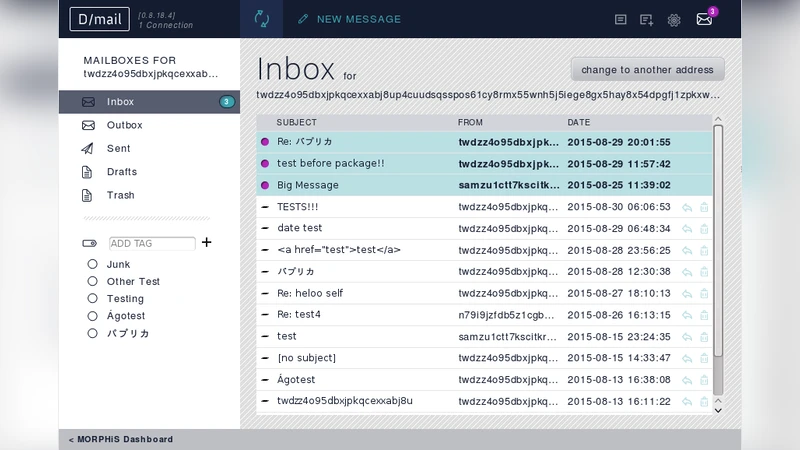
Task: Open the settings gear icon
Action: (674, 20)
